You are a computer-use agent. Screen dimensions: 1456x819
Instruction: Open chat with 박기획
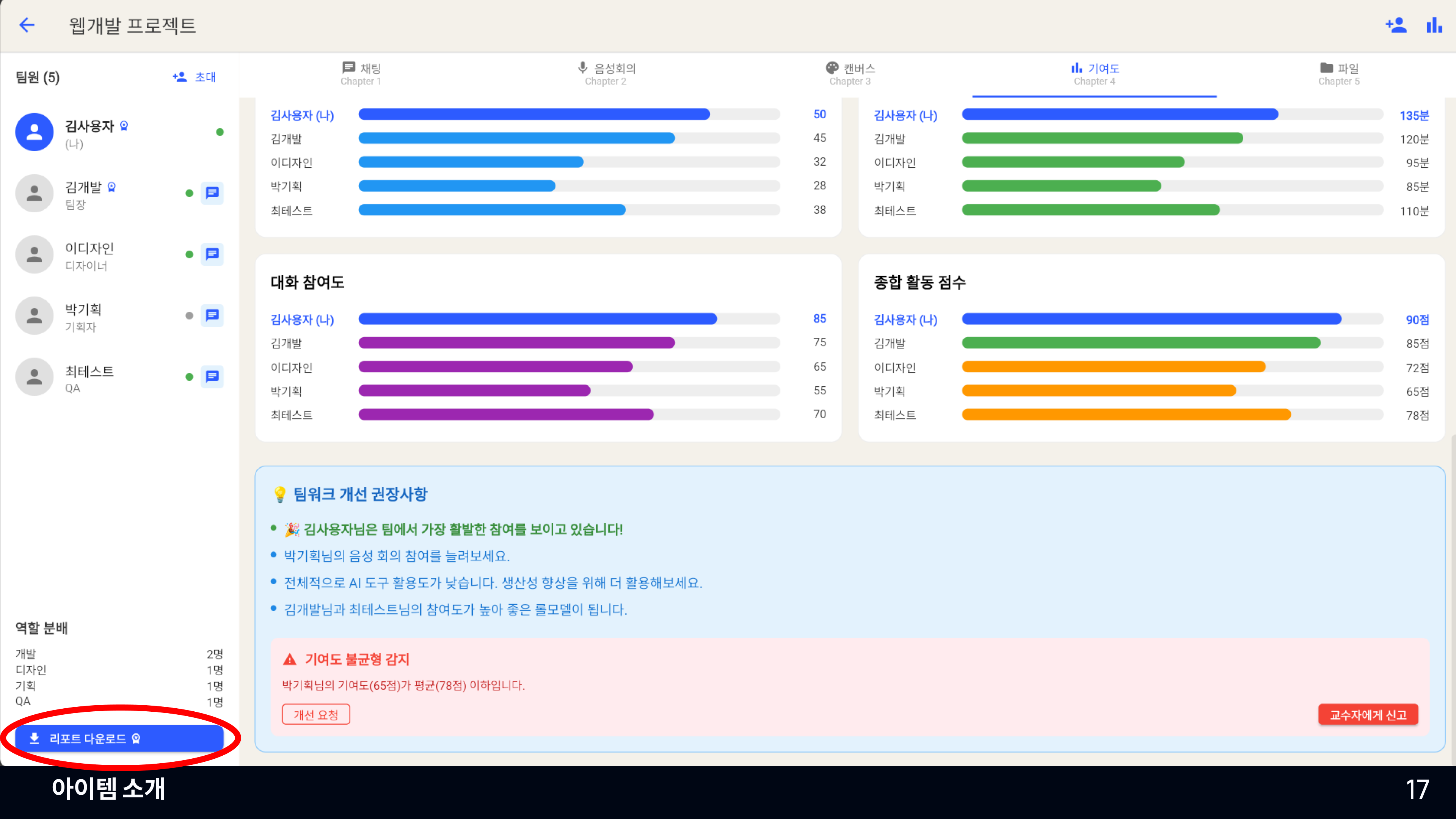(x=212, y=315)
